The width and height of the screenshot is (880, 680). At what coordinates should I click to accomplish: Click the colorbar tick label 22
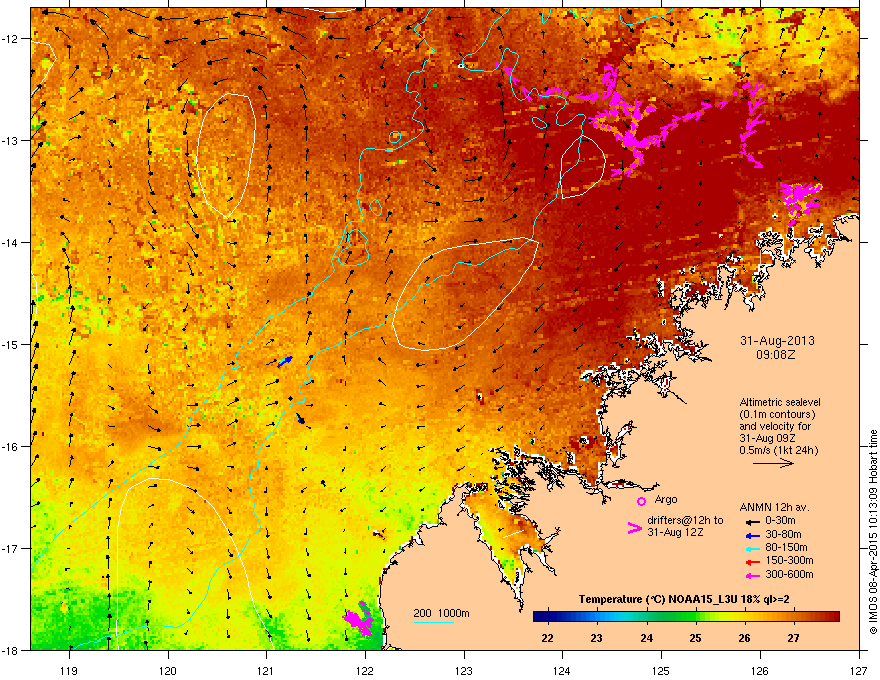tap(547, 638)
